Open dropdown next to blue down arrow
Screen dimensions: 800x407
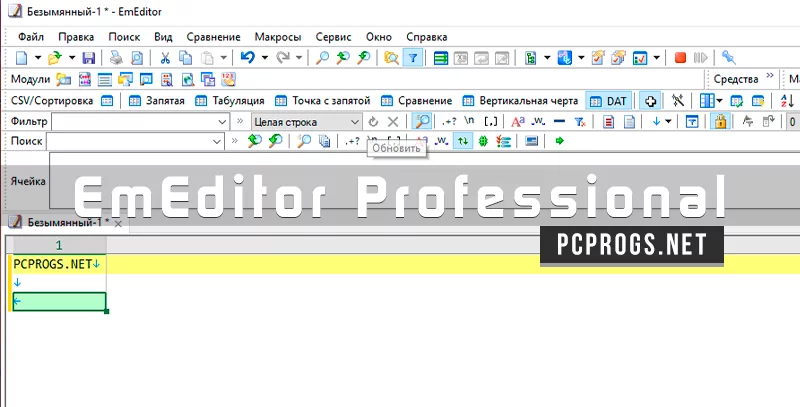click(668, 122)
